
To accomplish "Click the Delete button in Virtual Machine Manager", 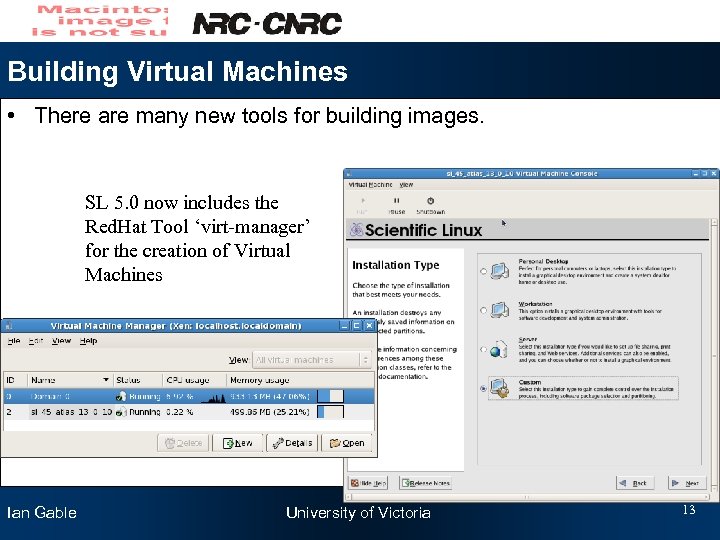I will pyautogui.click(x=183, y=443).
